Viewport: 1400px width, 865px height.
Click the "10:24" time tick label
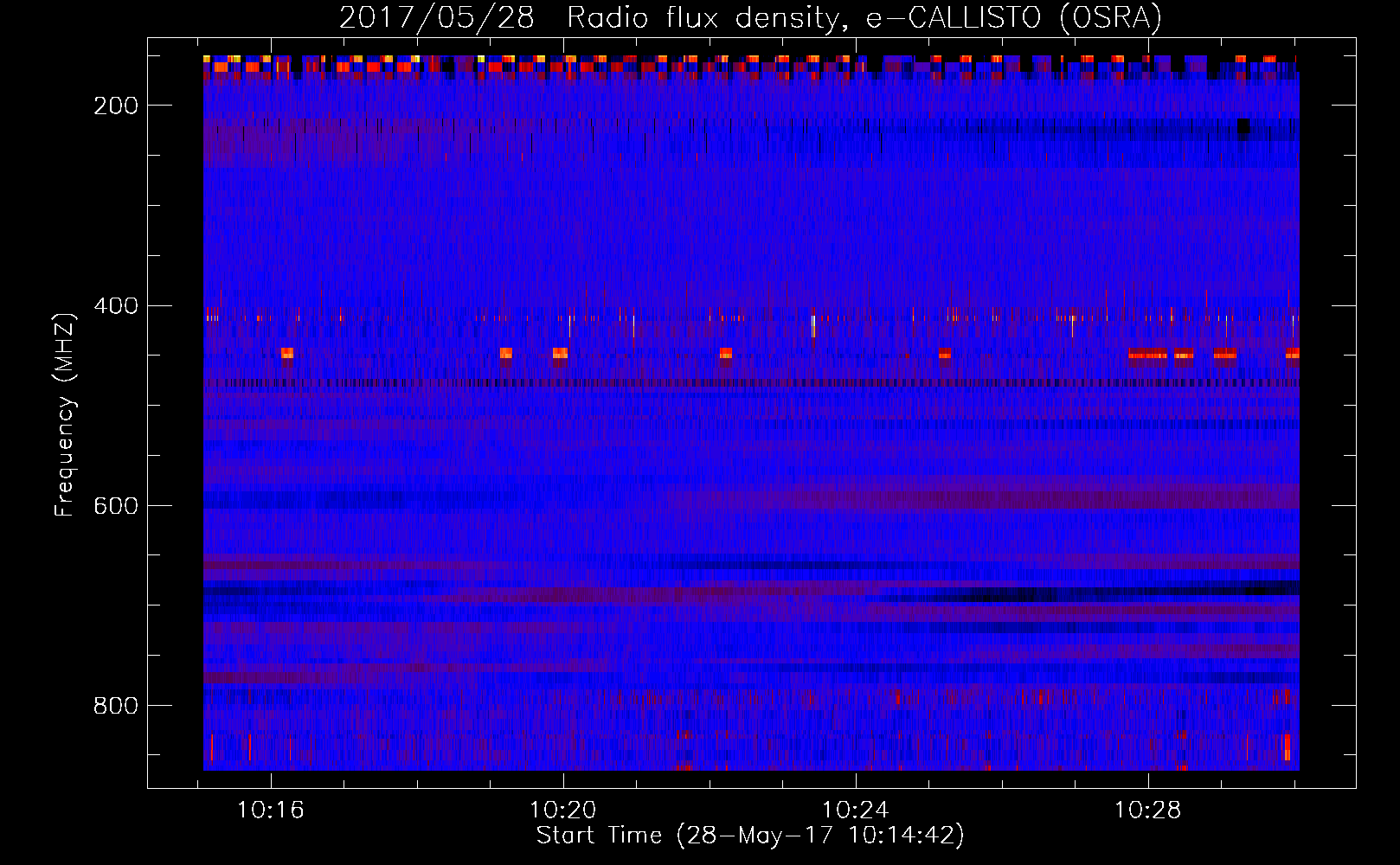click(x=856, y=811)
